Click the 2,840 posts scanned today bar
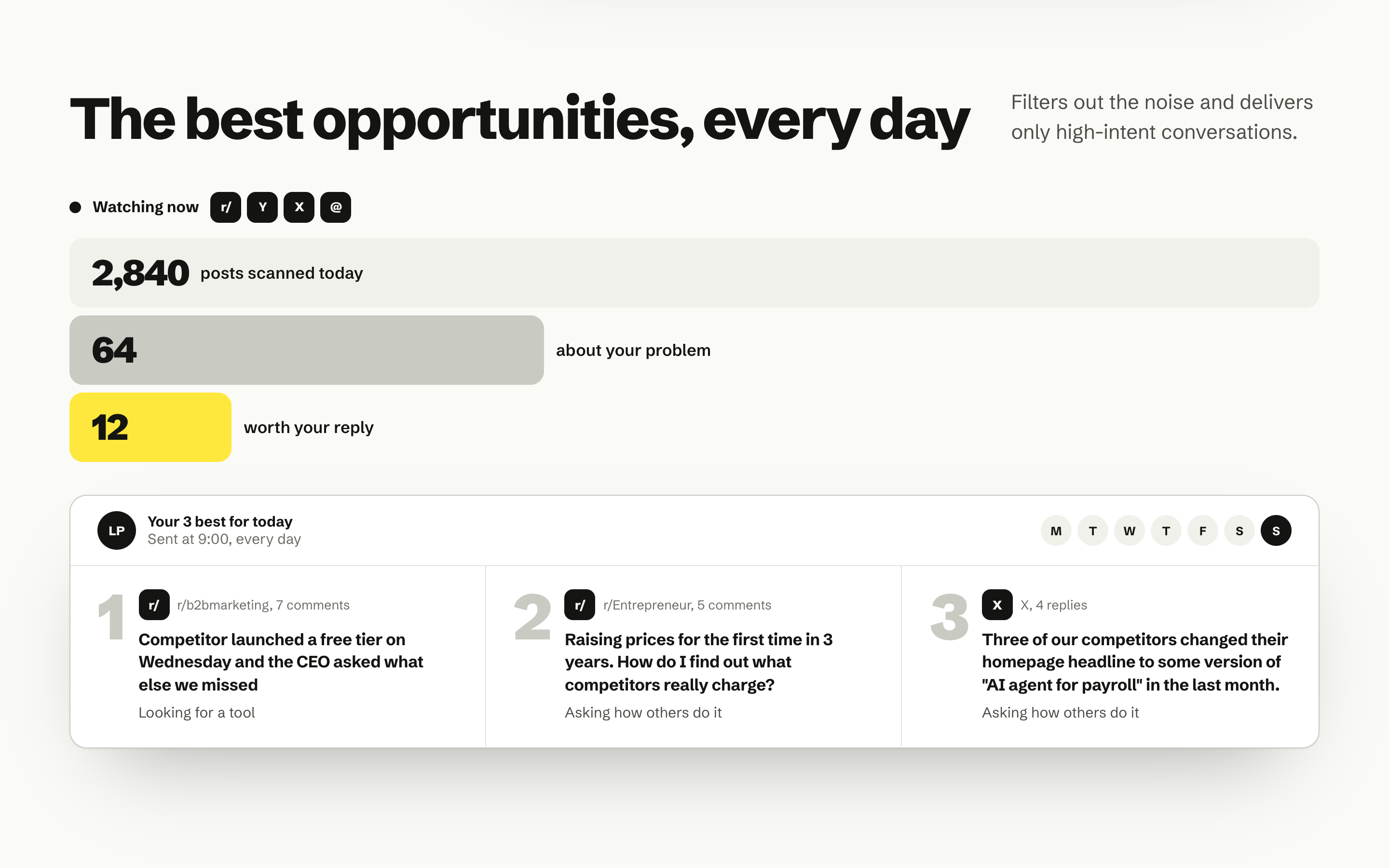The image size is (1389, 868). coord(694,272)
